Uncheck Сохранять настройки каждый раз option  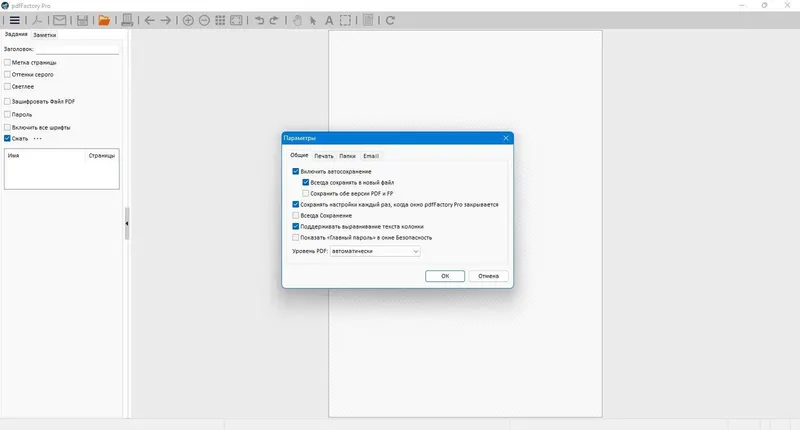[295, 204]
